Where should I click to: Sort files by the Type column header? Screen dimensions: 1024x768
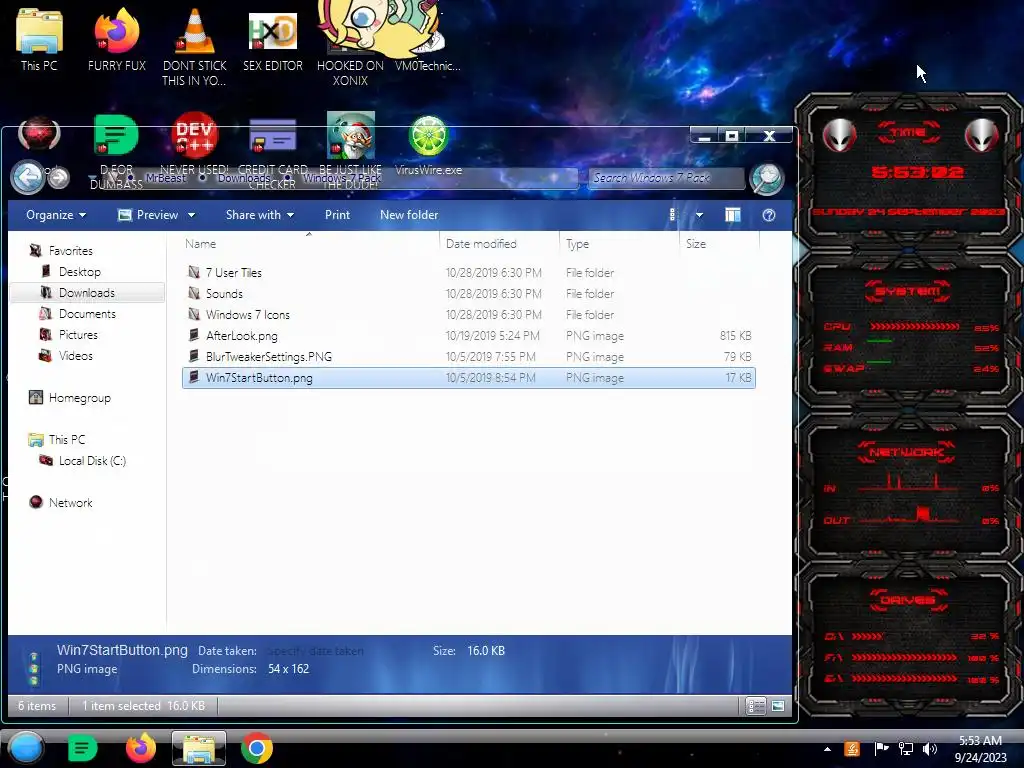(x=577, y=244)
